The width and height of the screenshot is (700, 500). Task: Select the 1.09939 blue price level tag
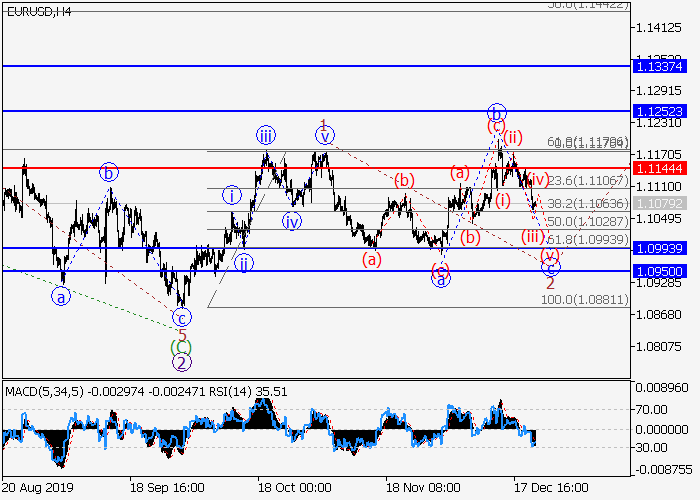point(659,248)
